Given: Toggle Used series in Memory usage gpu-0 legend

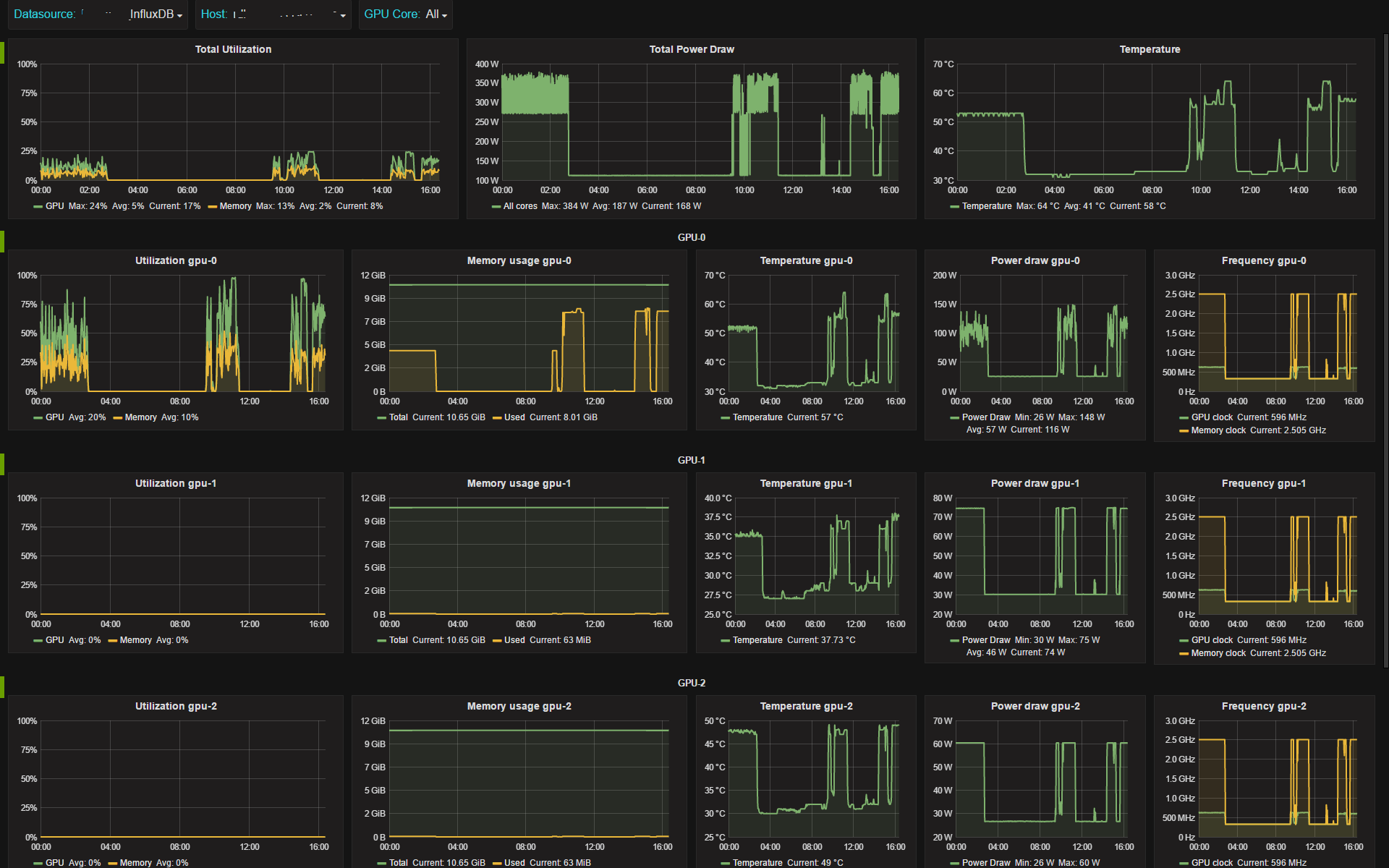Looking at the screenshot, I should coord(514,417).
